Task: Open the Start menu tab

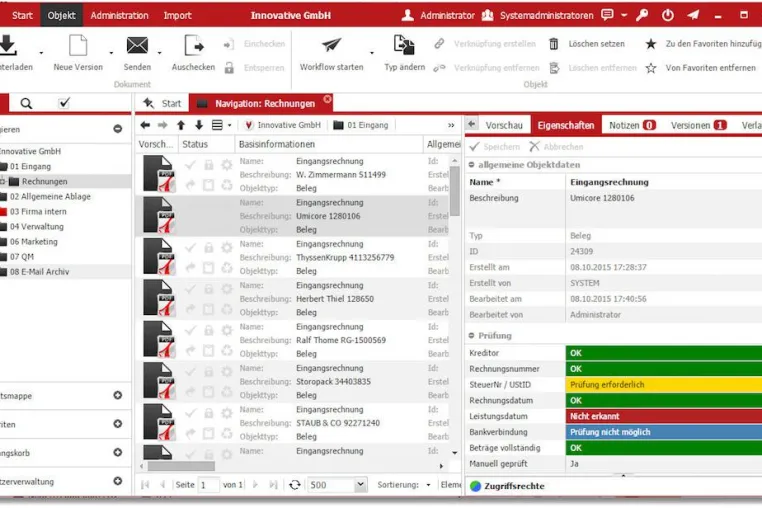Action: coord(22,15)
